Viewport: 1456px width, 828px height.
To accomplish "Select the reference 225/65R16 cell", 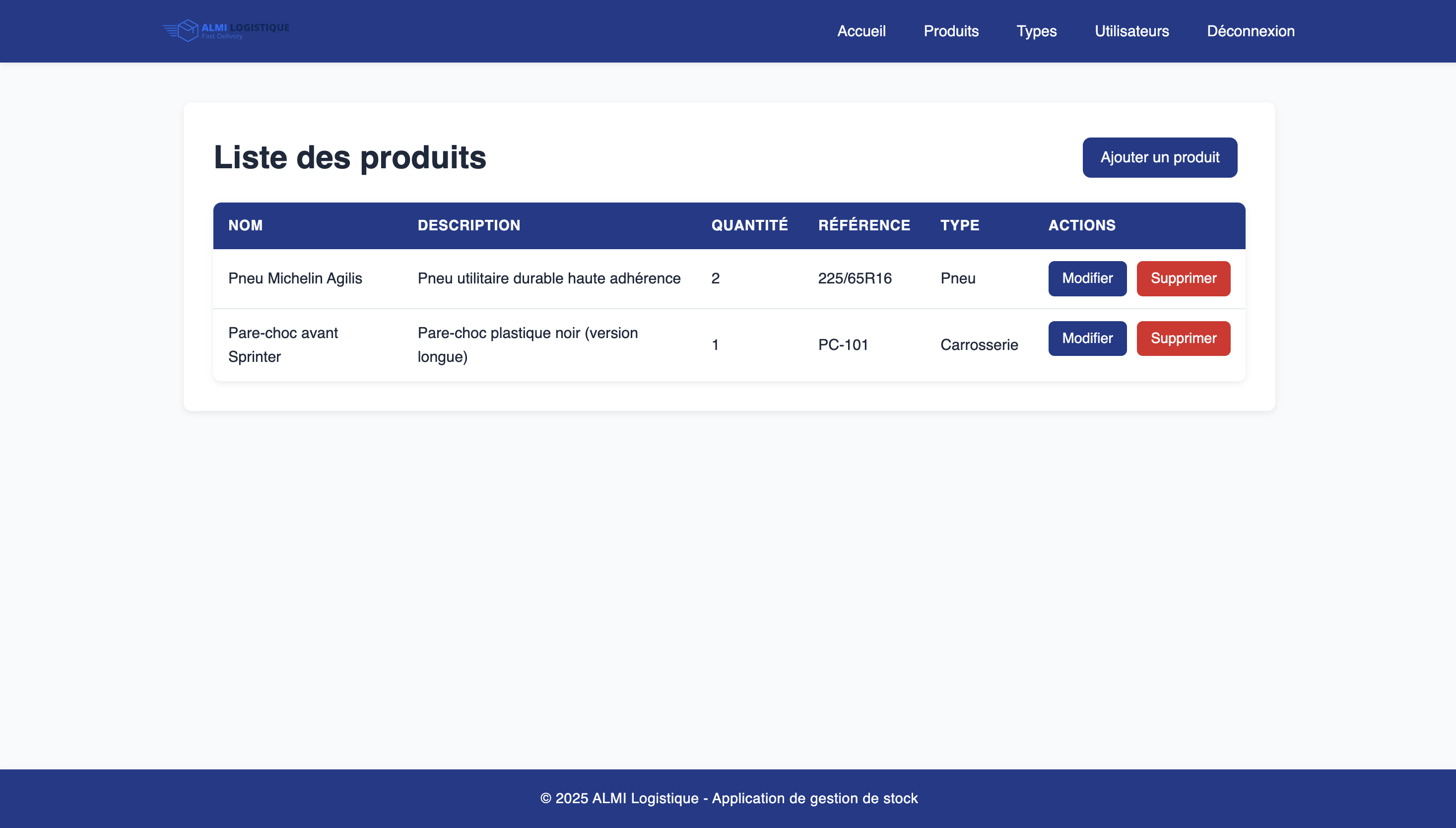I will point(855,278).
